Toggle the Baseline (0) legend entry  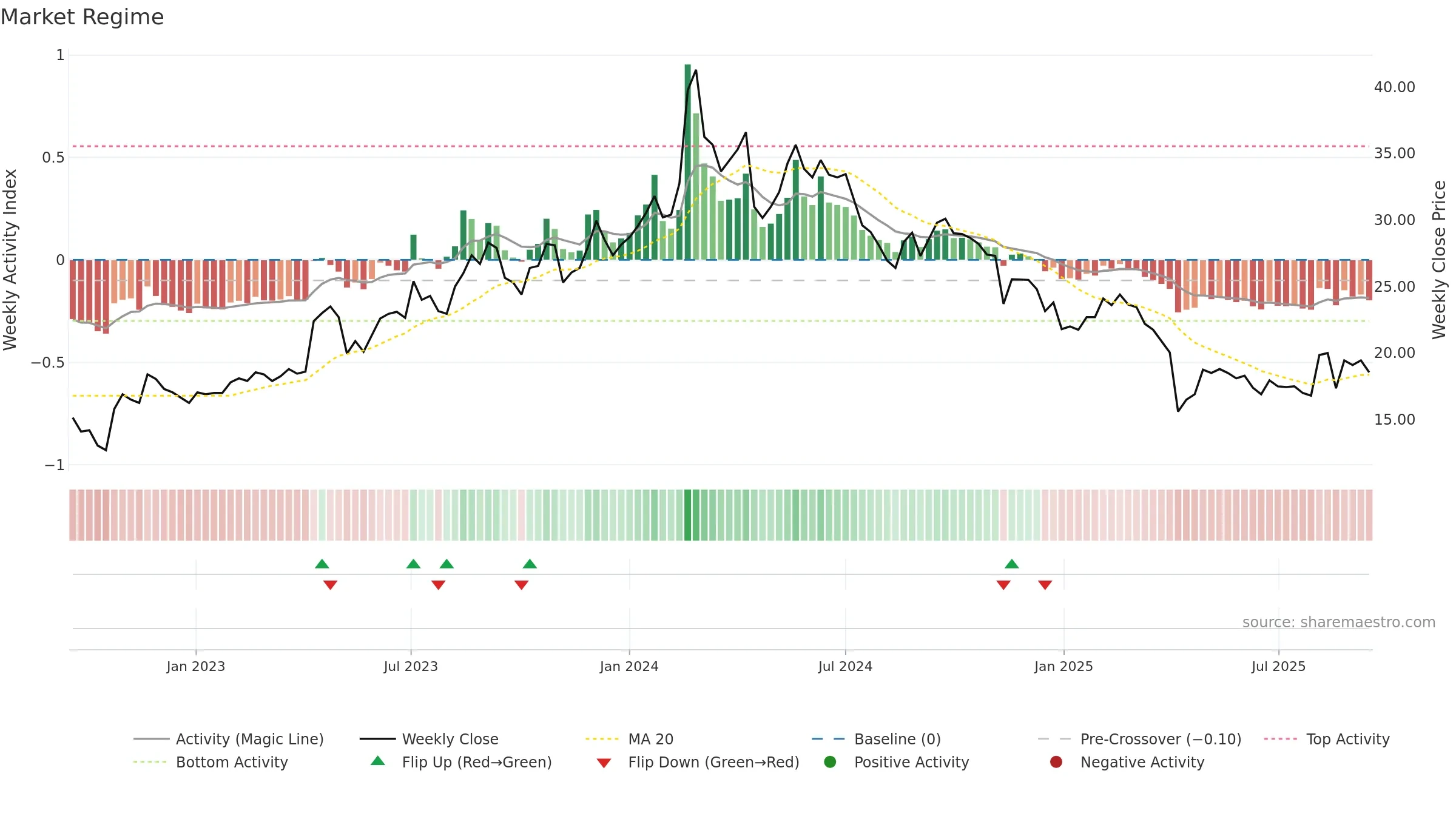876,739
